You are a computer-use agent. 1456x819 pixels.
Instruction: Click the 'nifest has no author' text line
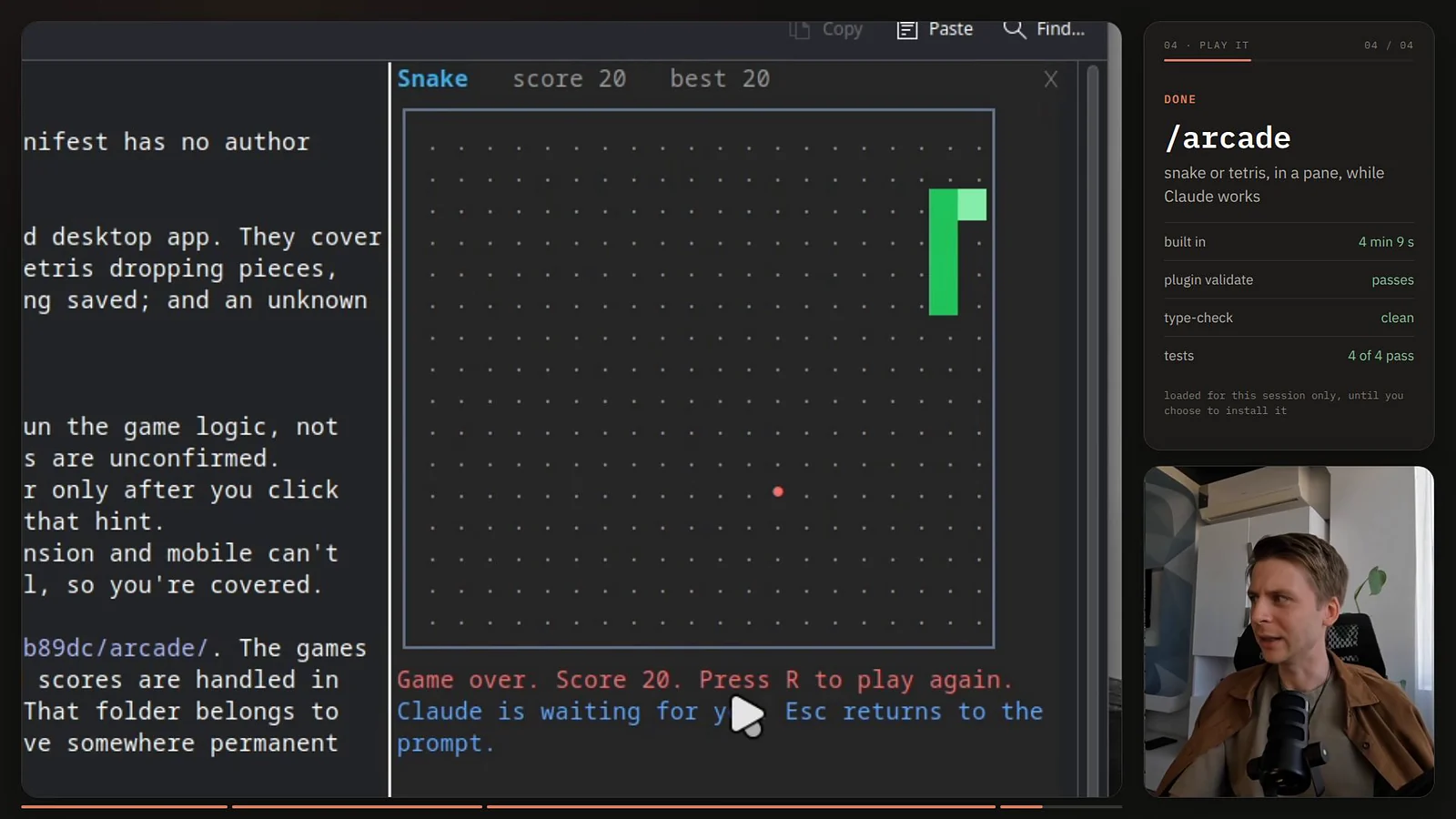pos(167,142)
